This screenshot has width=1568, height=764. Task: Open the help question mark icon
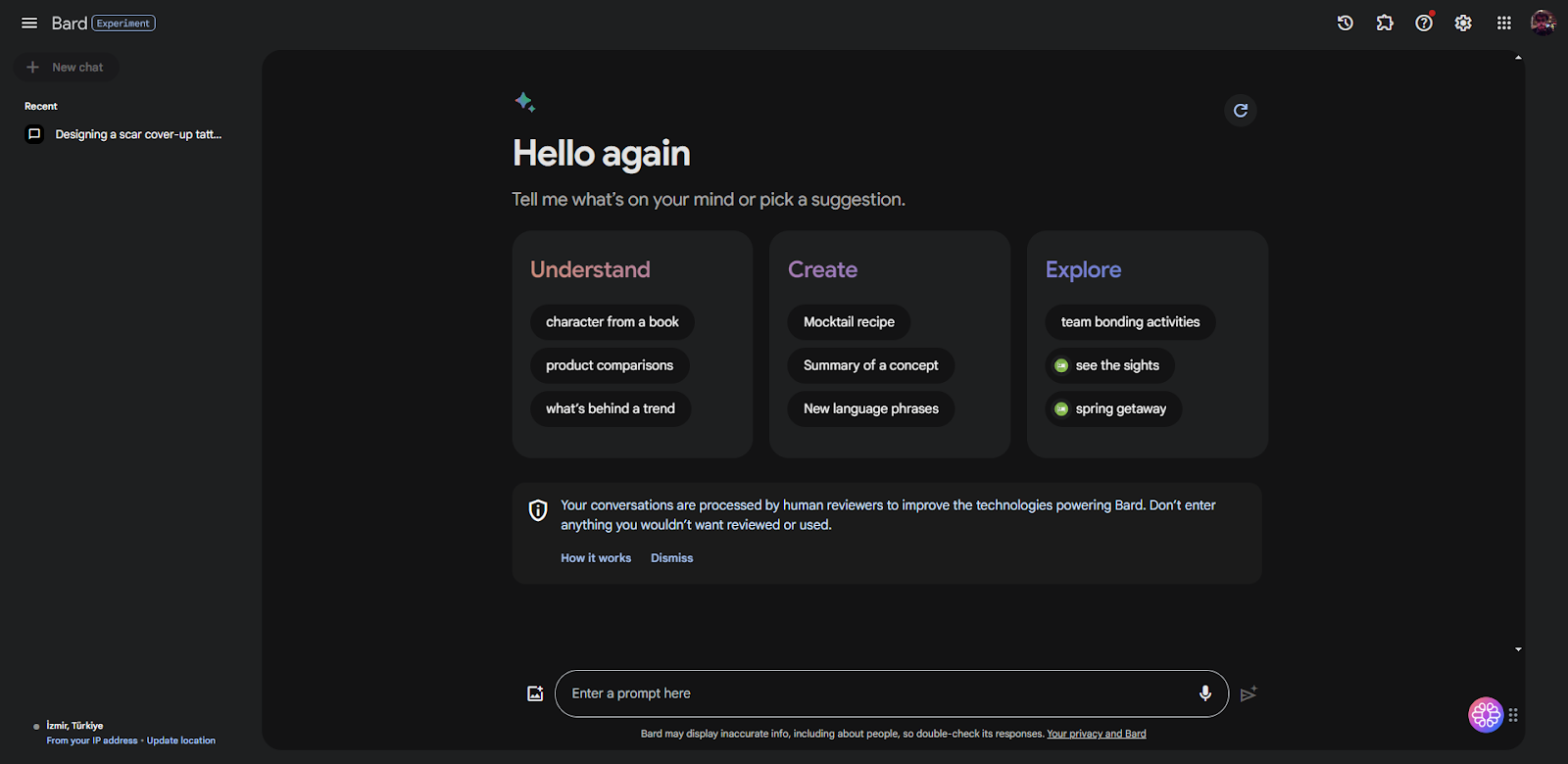[x=1424, y=23]
